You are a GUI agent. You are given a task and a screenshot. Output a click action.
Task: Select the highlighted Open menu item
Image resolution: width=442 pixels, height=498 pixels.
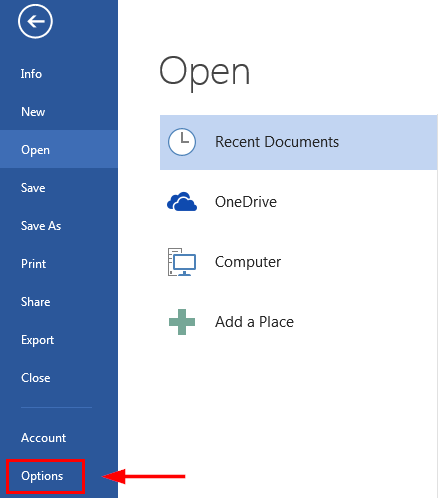tap(59, 149)
